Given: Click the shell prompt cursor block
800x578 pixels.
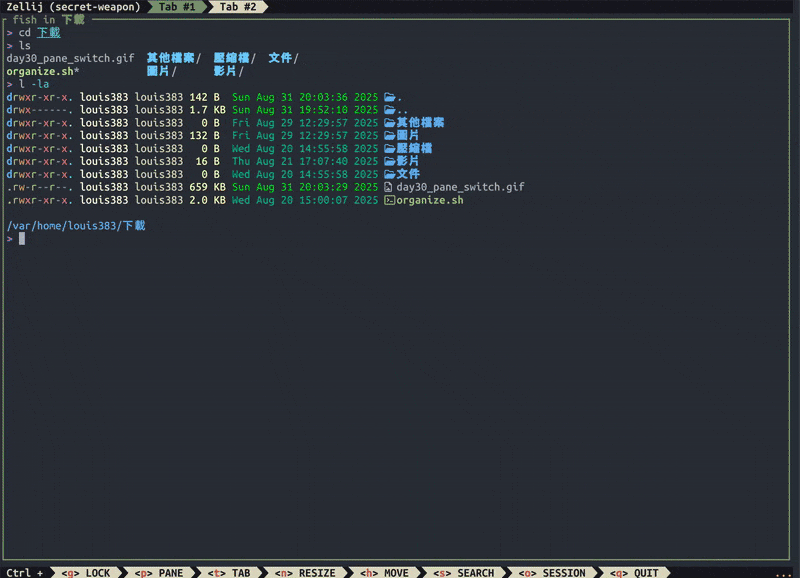Looking at the screenshot, I should pyautogui.click(x=22, y=238).
